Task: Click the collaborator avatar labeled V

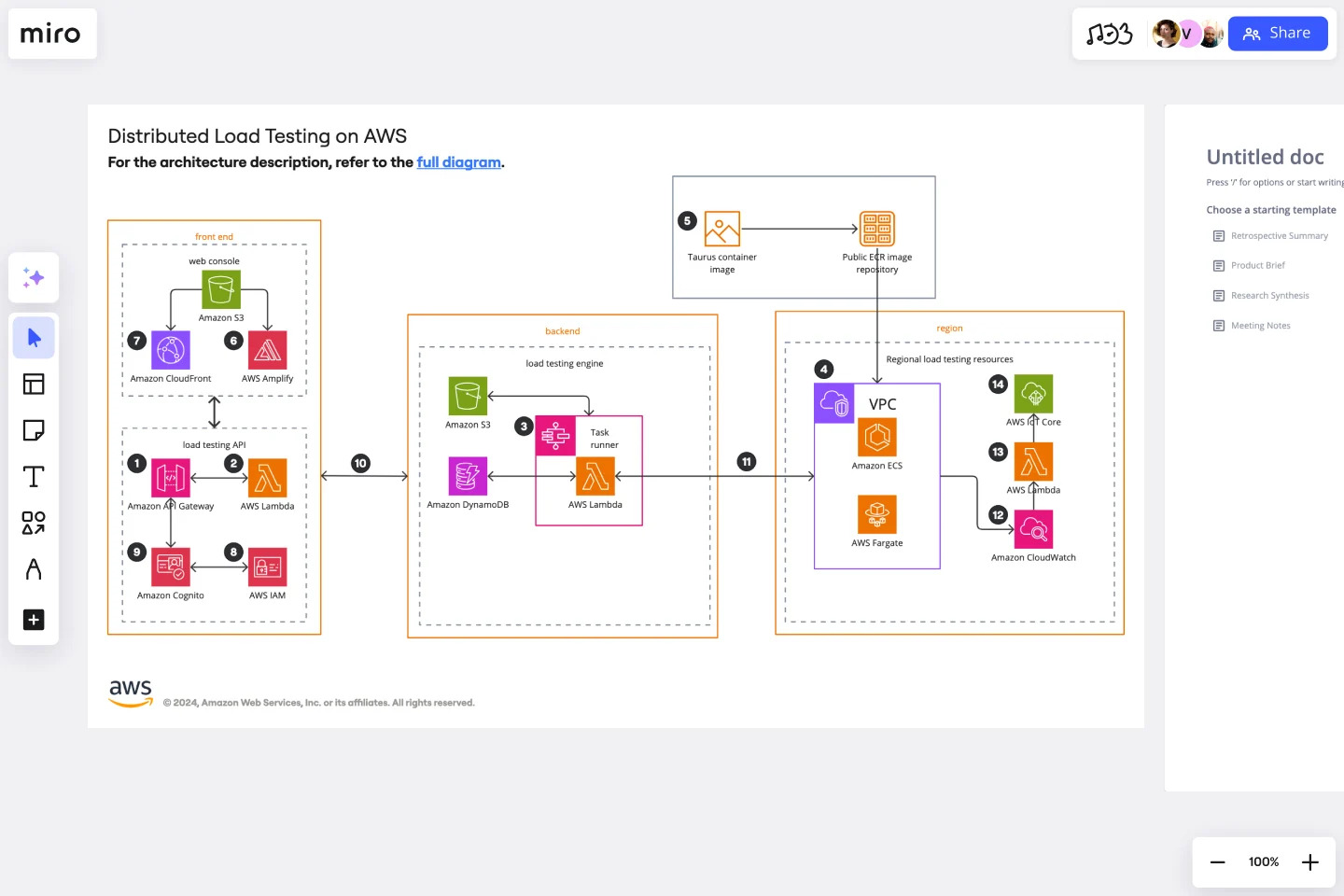Action: pos(1187,34)
